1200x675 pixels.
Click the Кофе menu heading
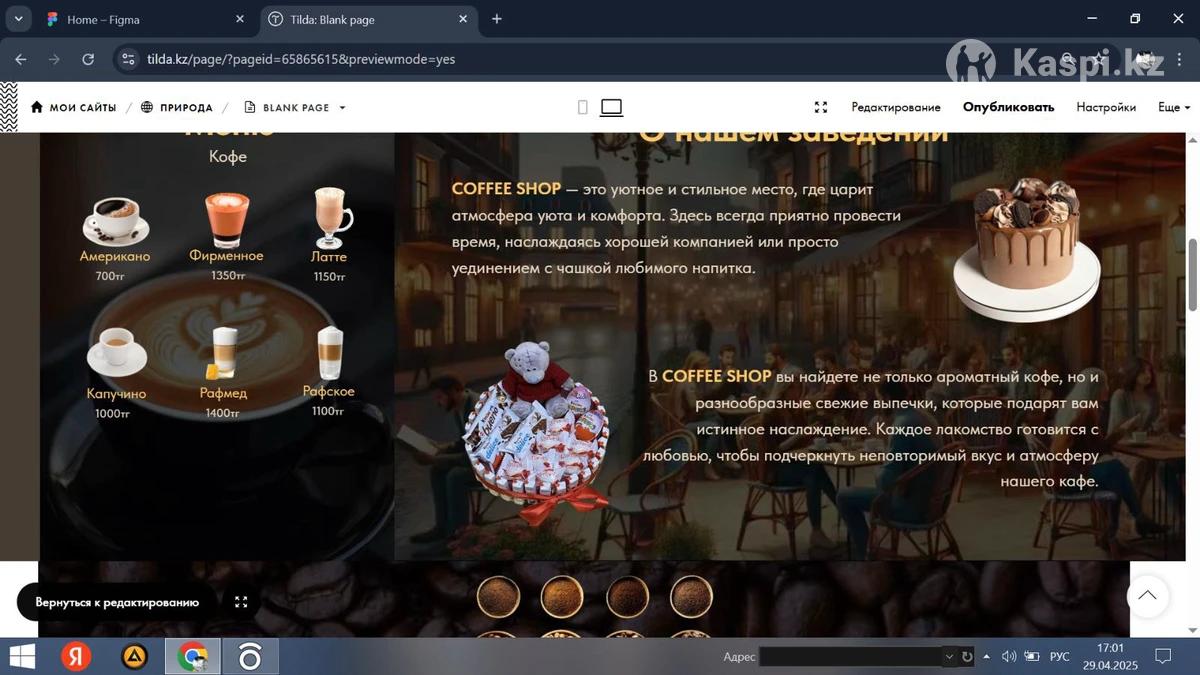[228, 156]
